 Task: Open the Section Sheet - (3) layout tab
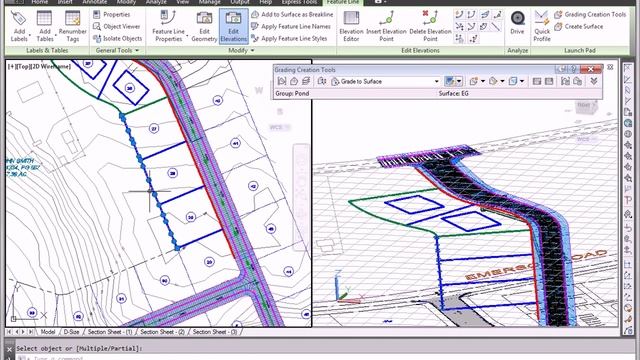click(x=215, y=332)
